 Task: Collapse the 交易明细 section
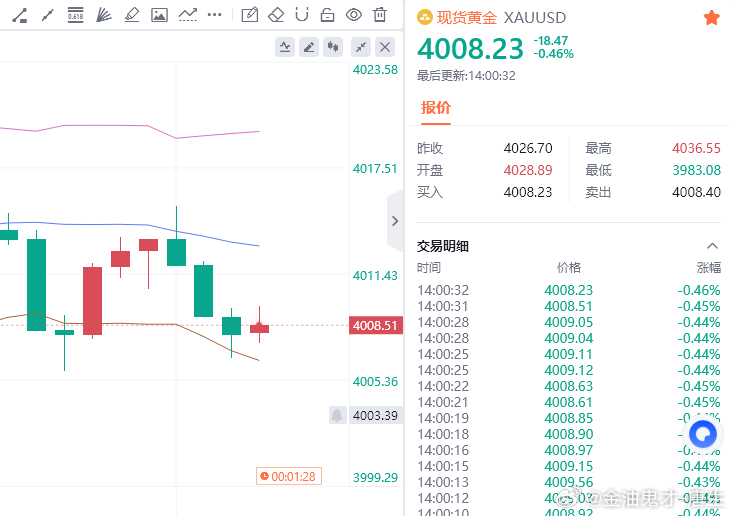[x=712, y=246]
